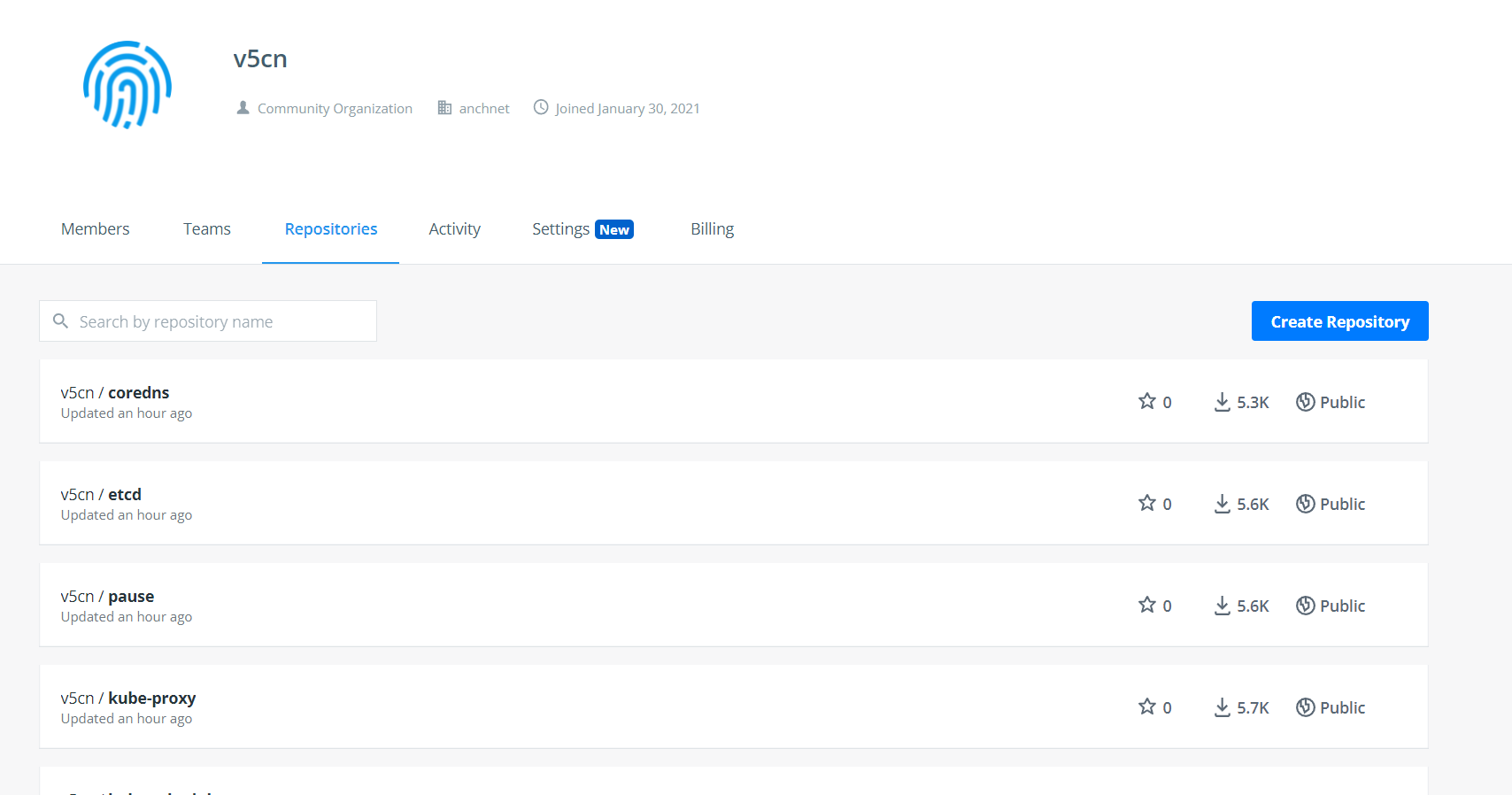Open the Members tab

coord(96,228)
